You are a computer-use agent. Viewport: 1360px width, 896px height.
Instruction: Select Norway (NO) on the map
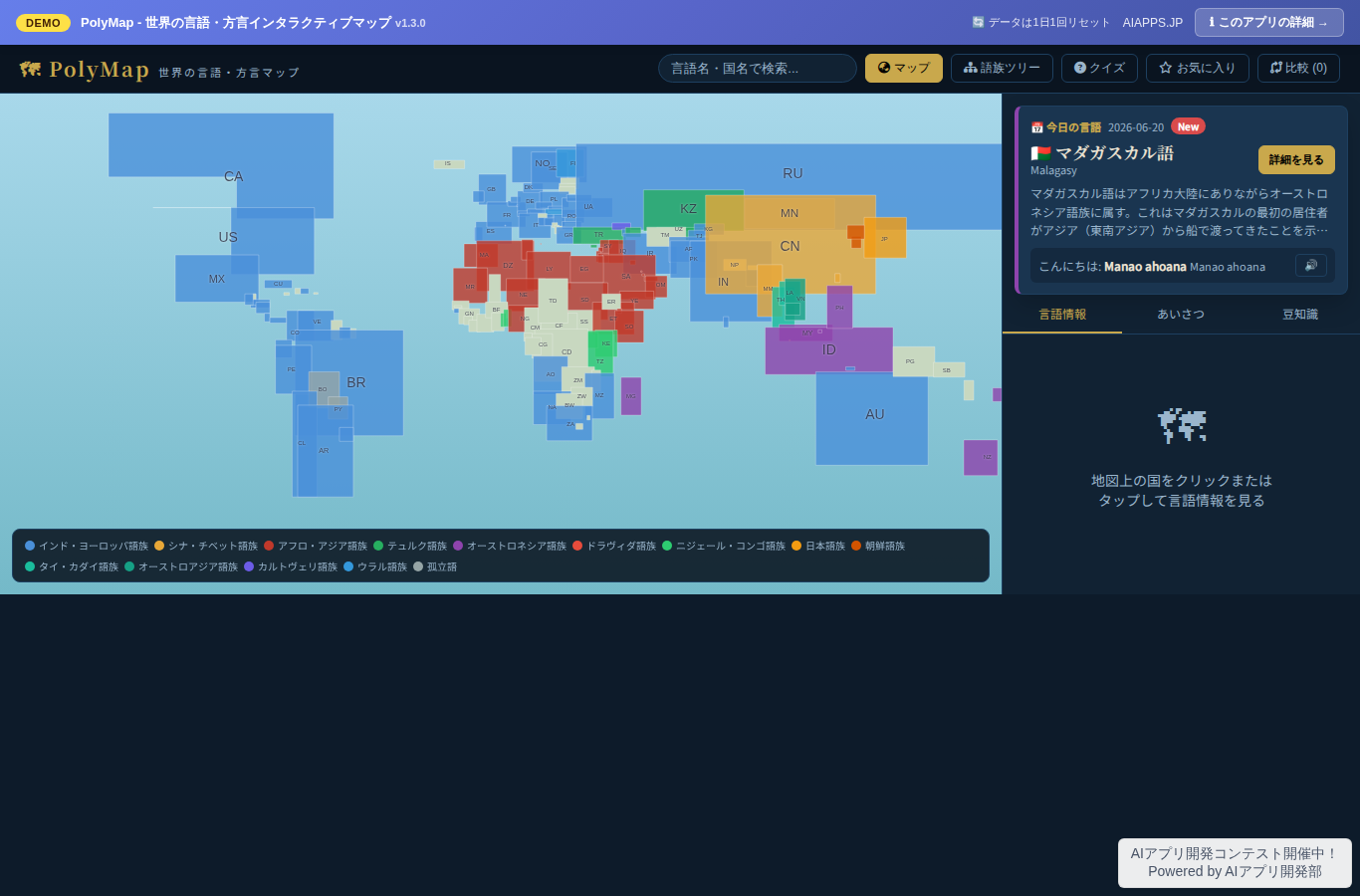543,163
